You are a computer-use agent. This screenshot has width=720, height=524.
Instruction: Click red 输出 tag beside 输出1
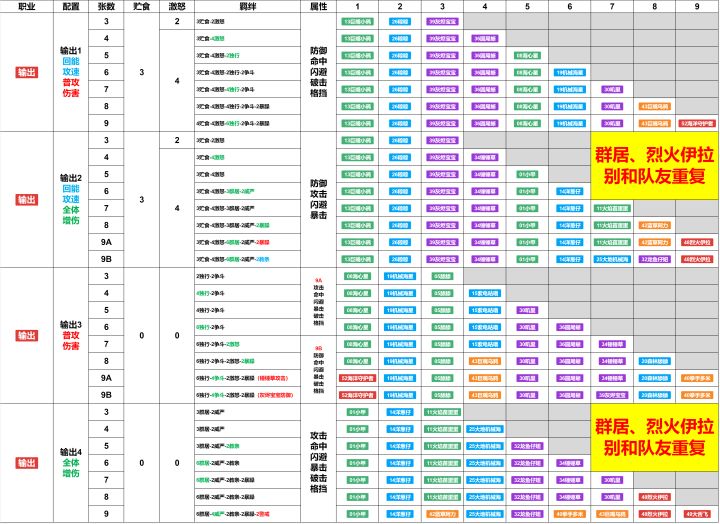click(27, 73)
